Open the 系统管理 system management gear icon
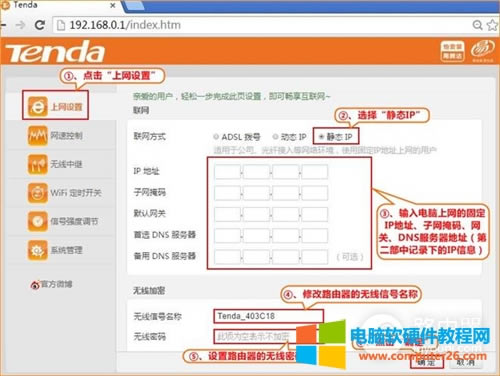The height and width of the screenshot is (376, 500). pos(37,250)
